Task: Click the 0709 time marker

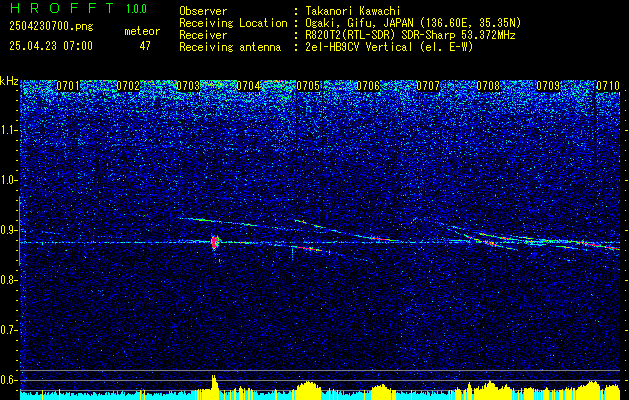Action: (x=548, y=86)
